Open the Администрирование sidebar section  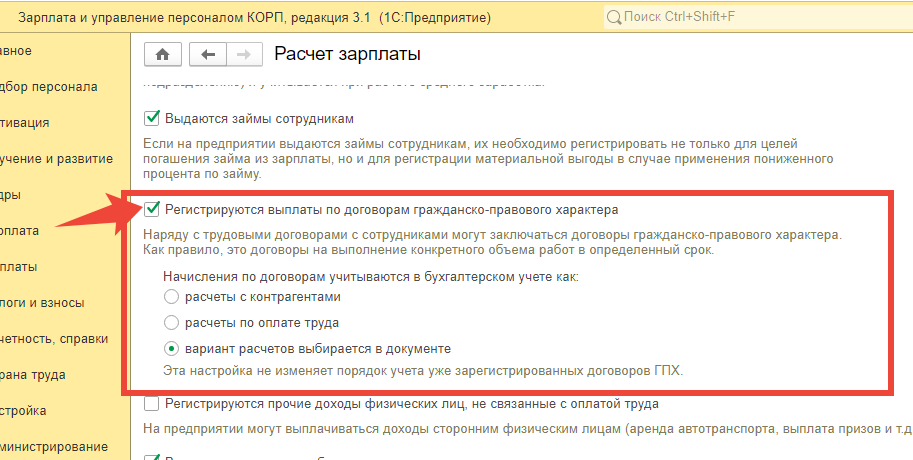(54, 446)
